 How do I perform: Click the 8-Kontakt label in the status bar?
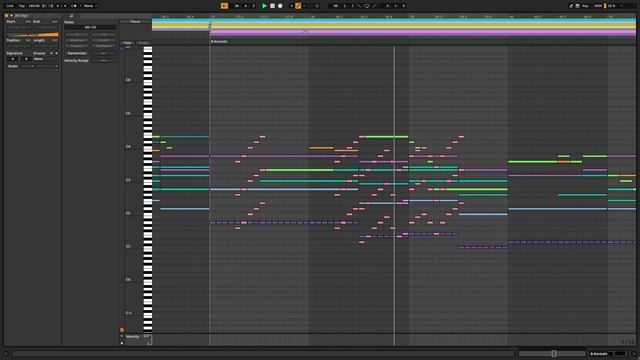599,353
